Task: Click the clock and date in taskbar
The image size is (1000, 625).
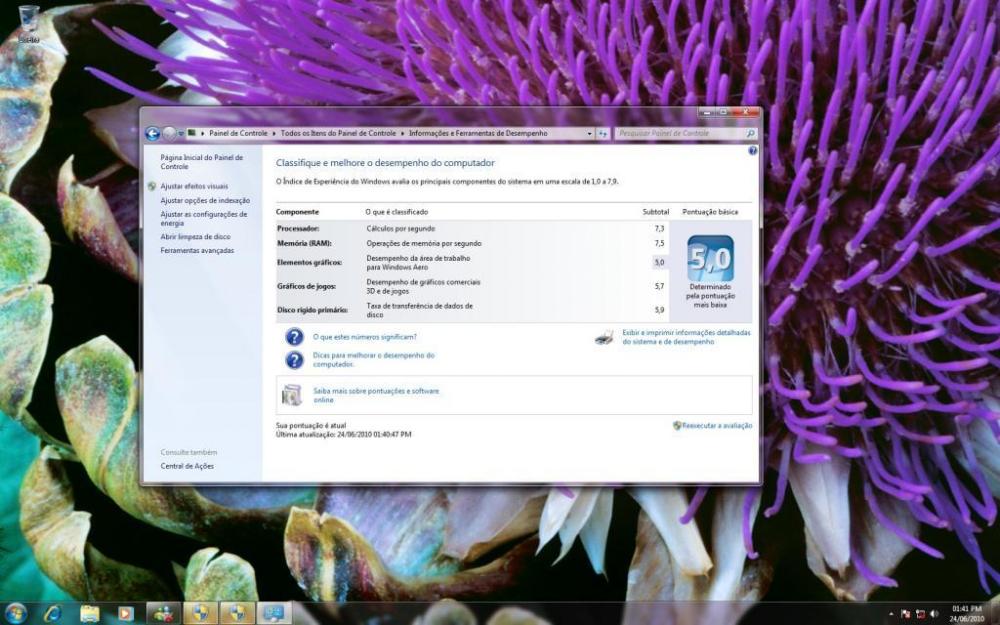Action: click(x=966, y=613)
